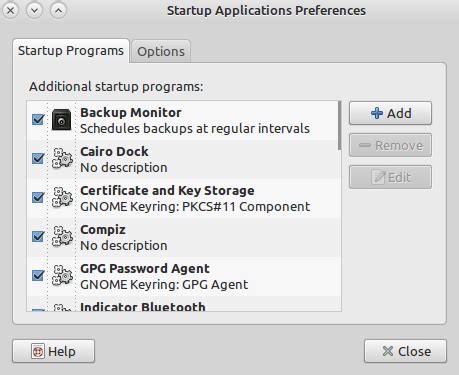The image size is (459, 375).
Task: Click the list's vertical scrollbar handle
Action: 339,126
